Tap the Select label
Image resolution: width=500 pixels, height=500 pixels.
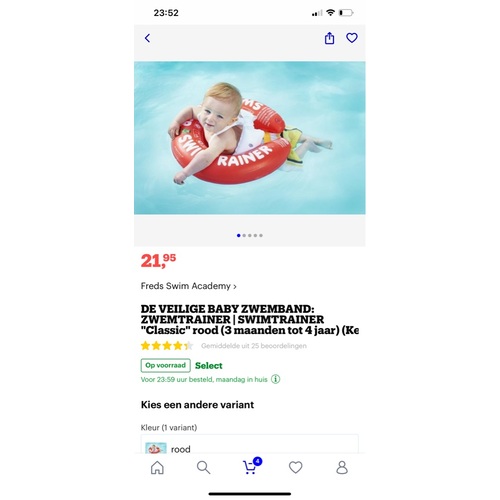(209, 366)
